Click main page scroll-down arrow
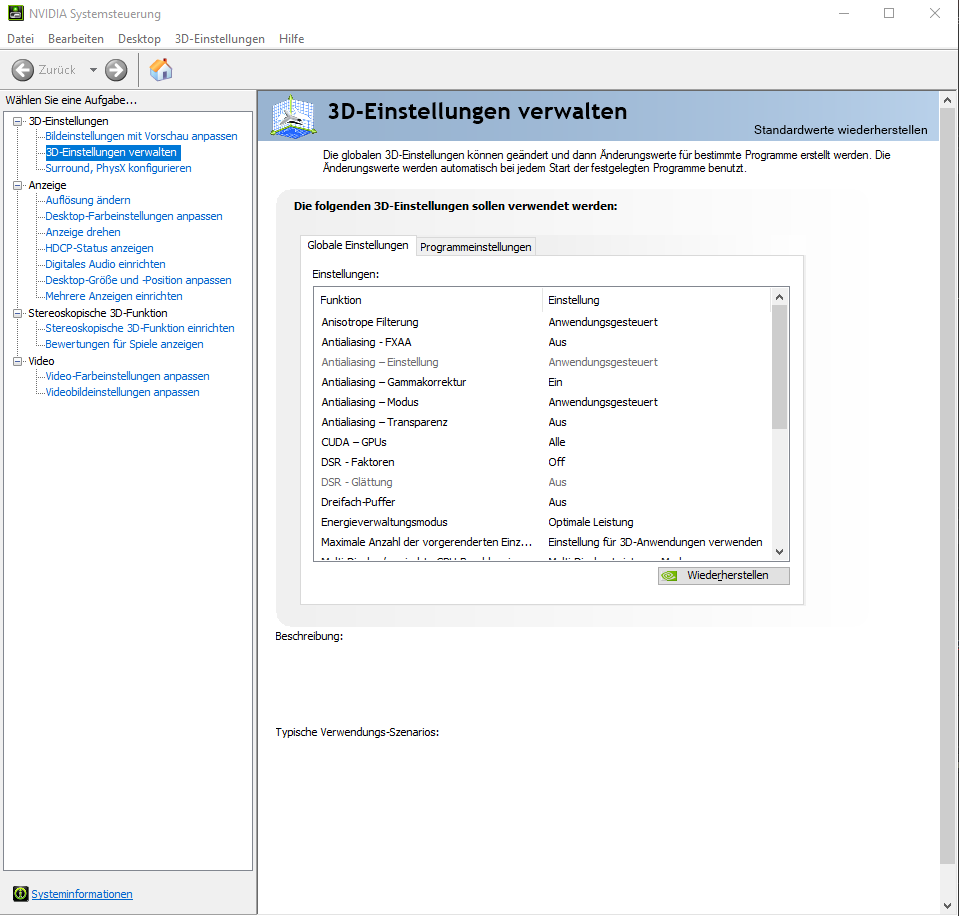959x916 pixels. coord(947,906)
